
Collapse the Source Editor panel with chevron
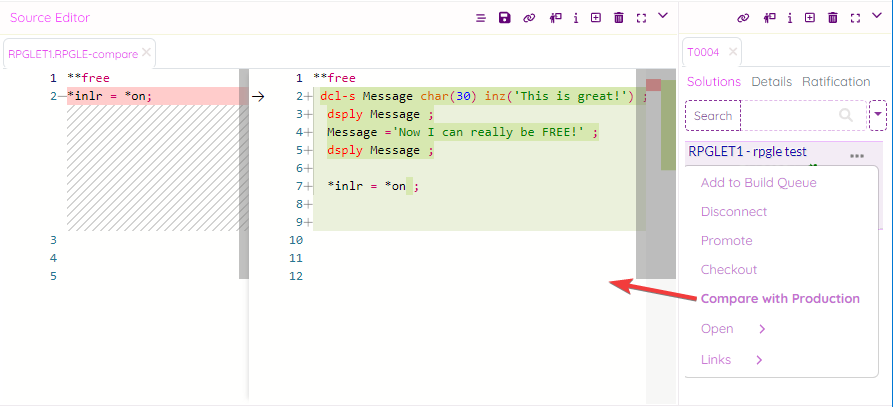[663, 16]
